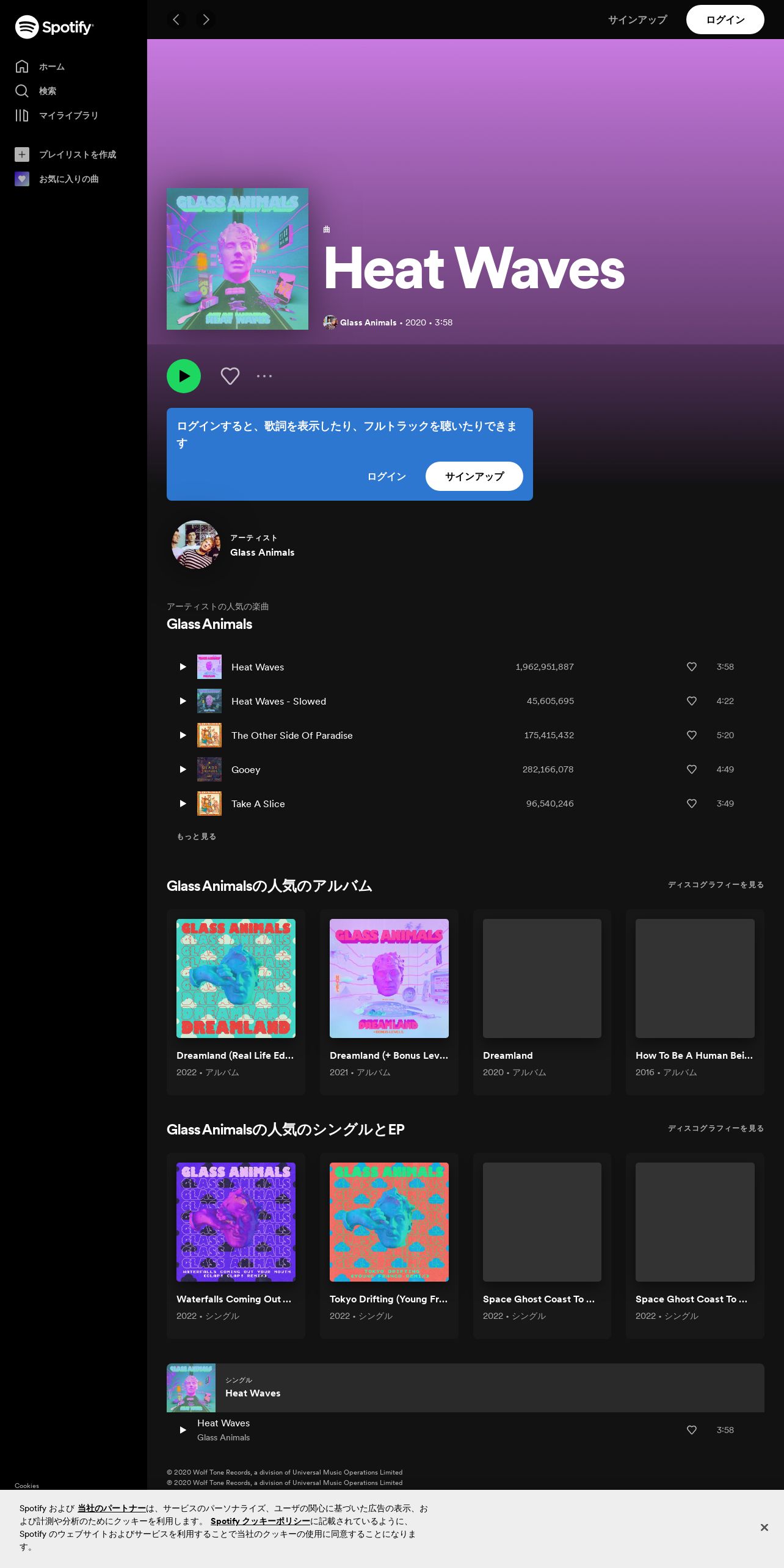
Task: Open Waterfalls Coming Out... single
Action: [236, 1246]
